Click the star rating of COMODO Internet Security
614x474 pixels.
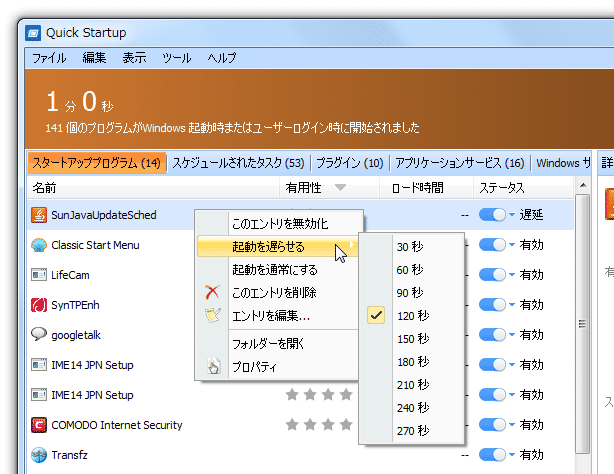tap(319, 425)
